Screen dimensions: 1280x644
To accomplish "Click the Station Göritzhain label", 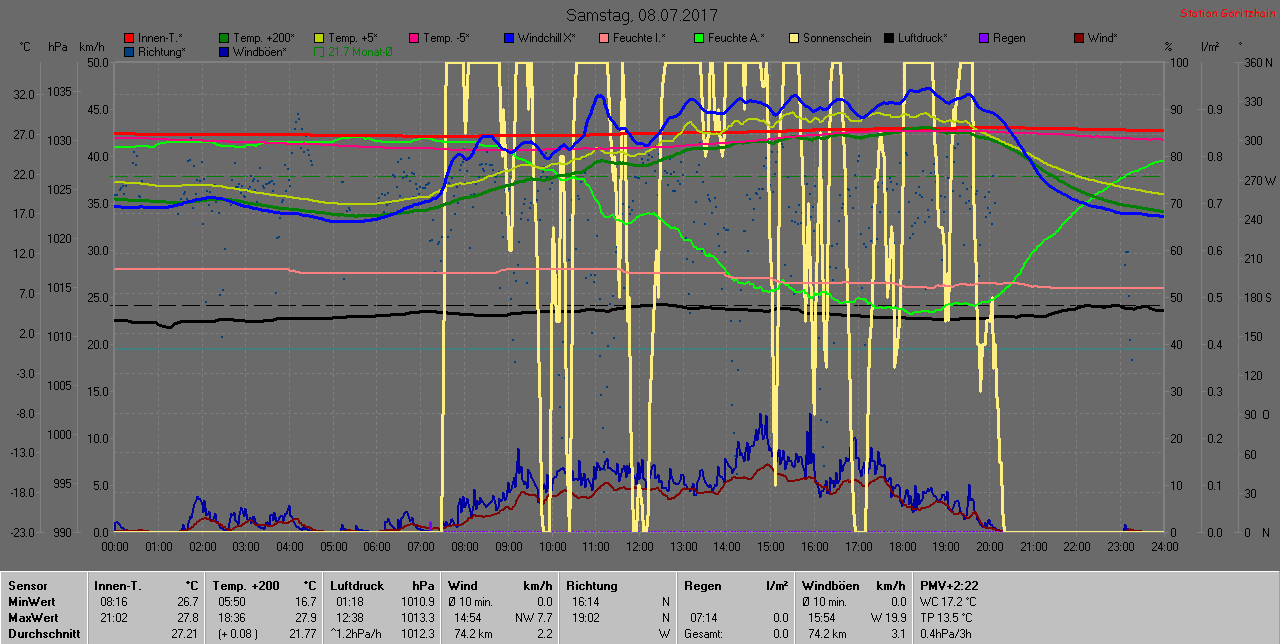I will click(x=1225, y=14).
